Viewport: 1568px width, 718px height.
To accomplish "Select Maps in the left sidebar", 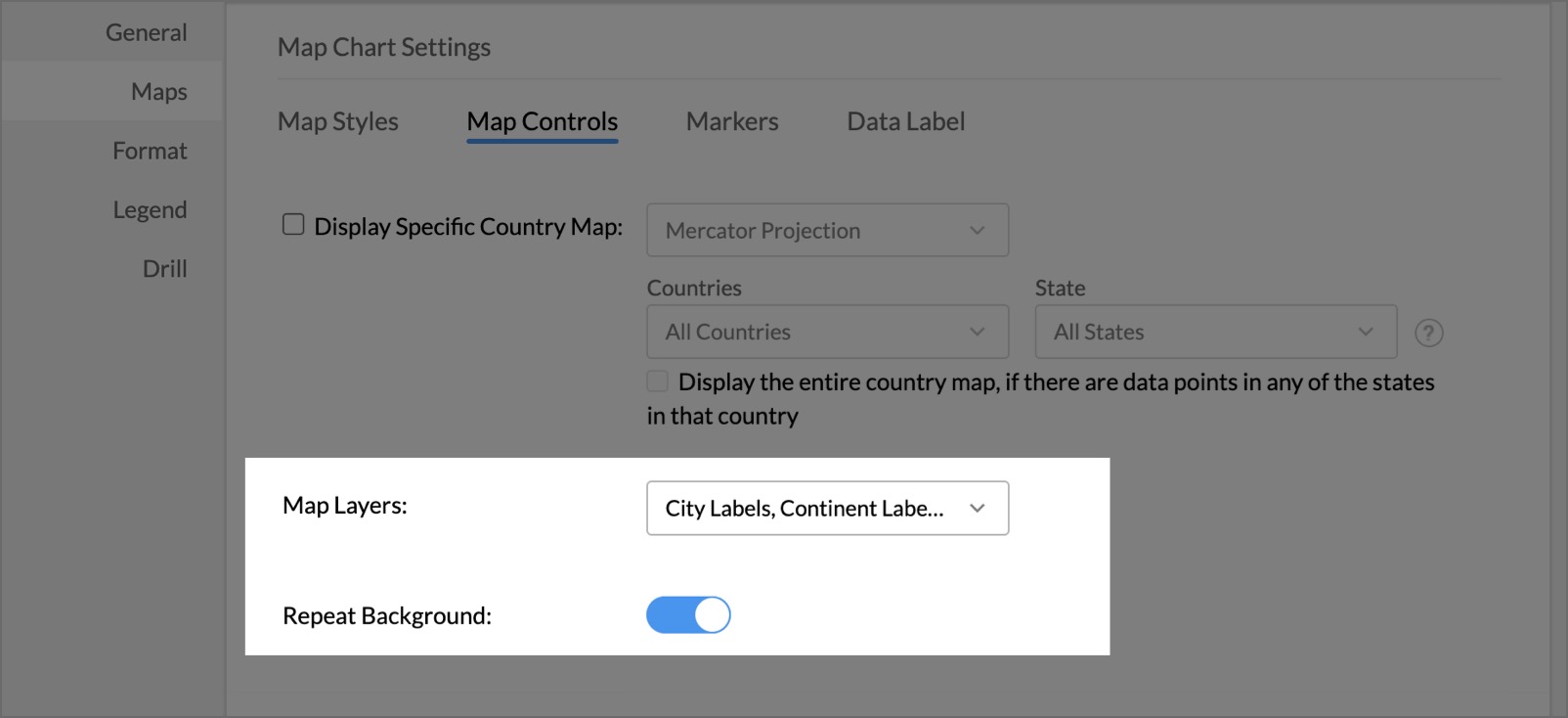I will point(158,91).
